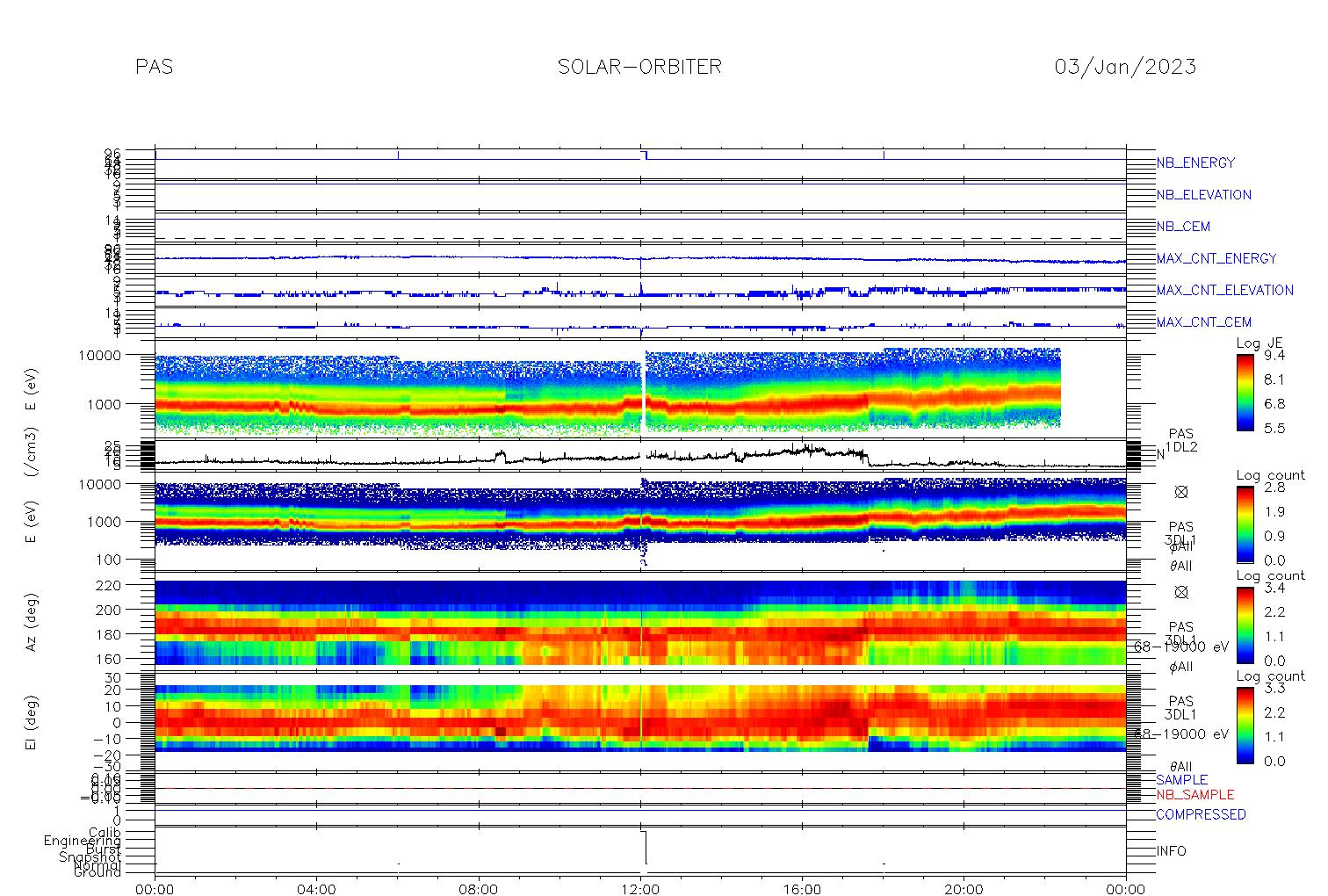Click the 08:00 time axis tick

click(479, 889)
